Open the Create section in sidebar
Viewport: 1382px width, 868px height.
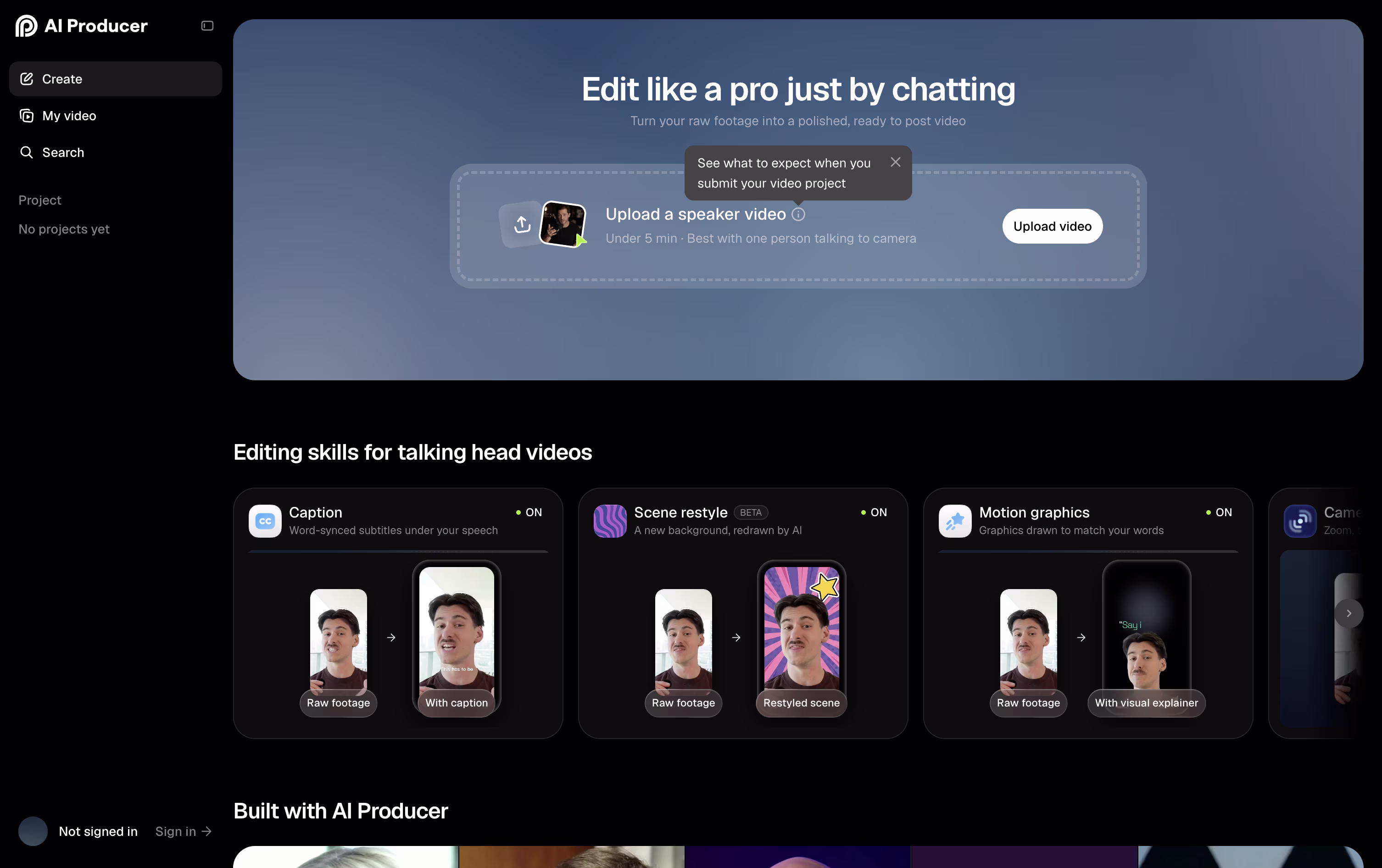pos(115,79)
